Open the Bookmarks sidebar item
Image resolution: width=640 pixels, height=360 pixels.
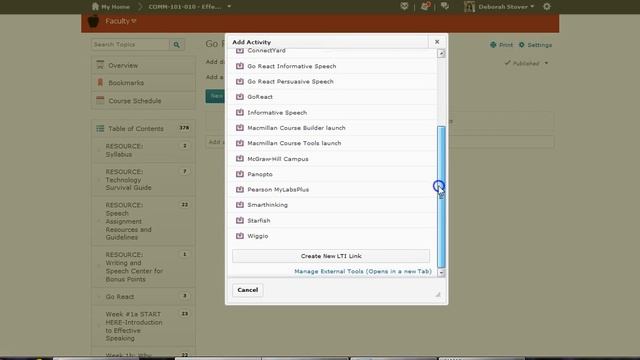pyautogui.click(x=143, y=83)
